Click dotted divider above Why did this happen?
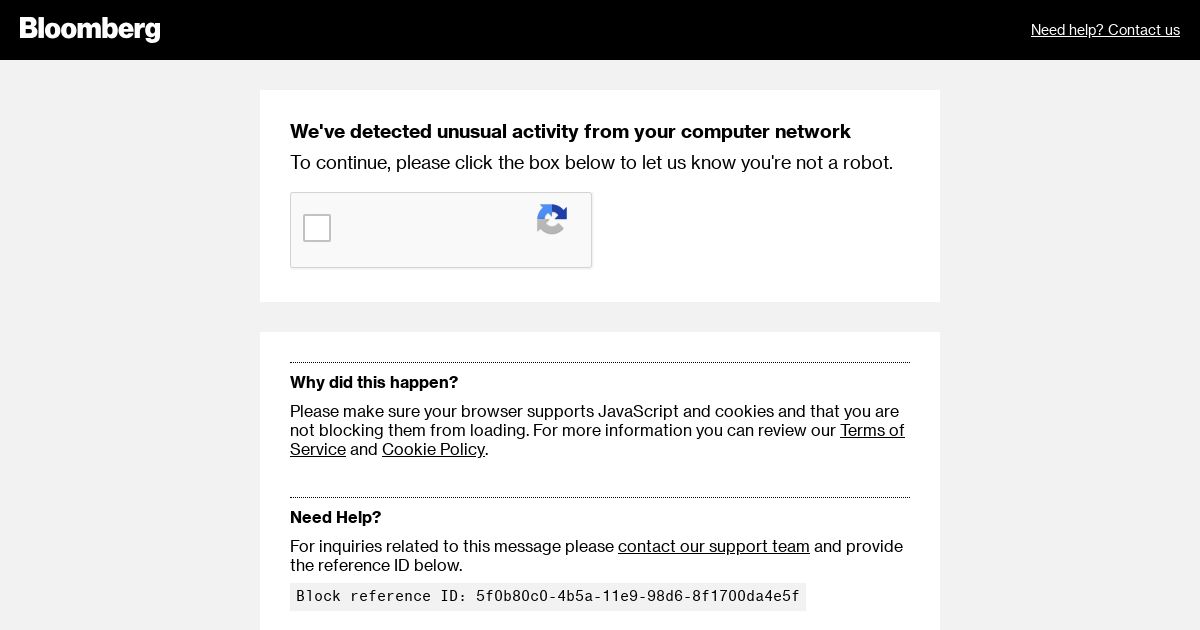The image size is (1200, 630). click(x=600, y=362)
